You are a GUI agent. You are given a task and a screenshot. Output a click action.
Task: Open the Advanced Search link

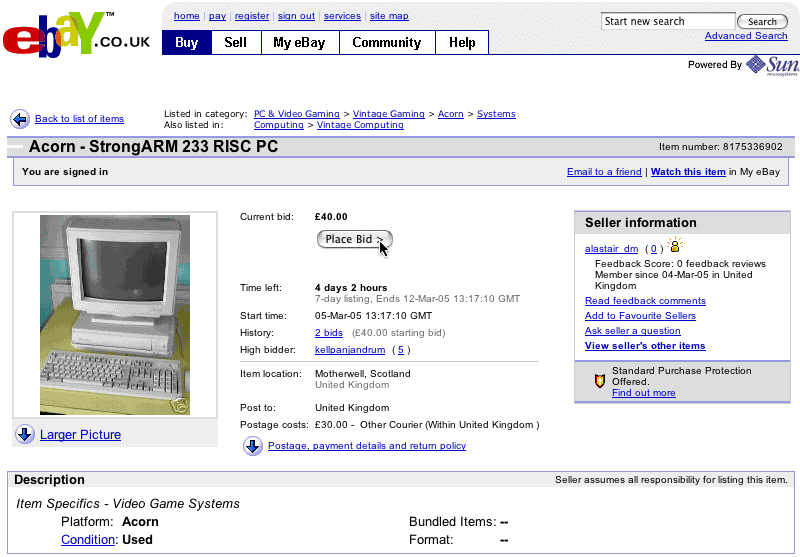[x=746, y=36]
